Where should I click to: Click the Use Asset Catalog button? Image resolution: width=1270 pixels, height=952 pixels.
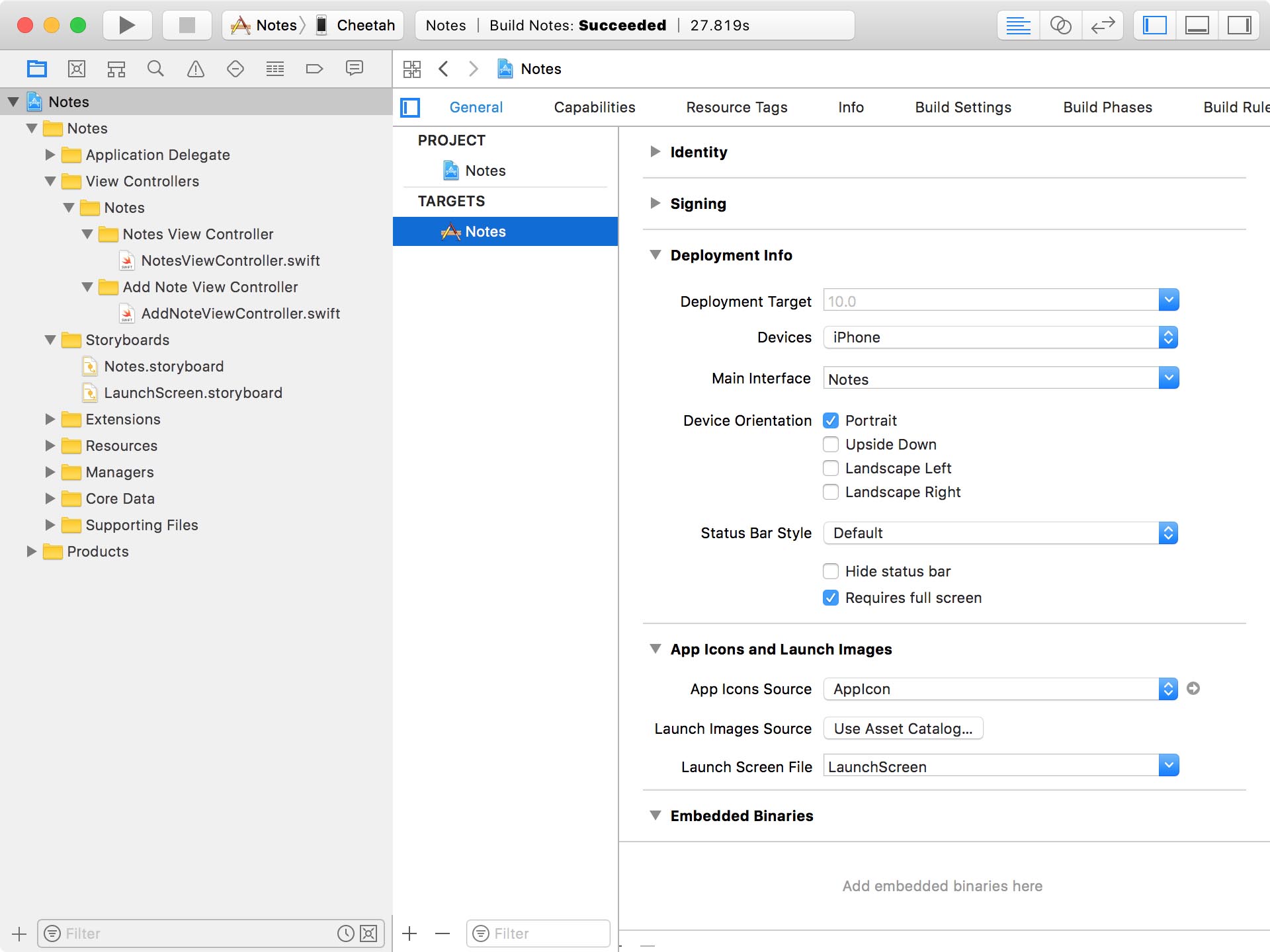coord(902,728)
